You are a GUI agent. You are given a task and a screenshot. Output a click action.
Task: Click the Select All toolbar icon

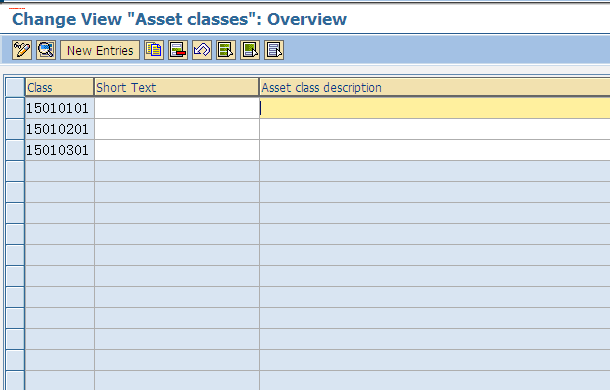[x=226, y=50]
